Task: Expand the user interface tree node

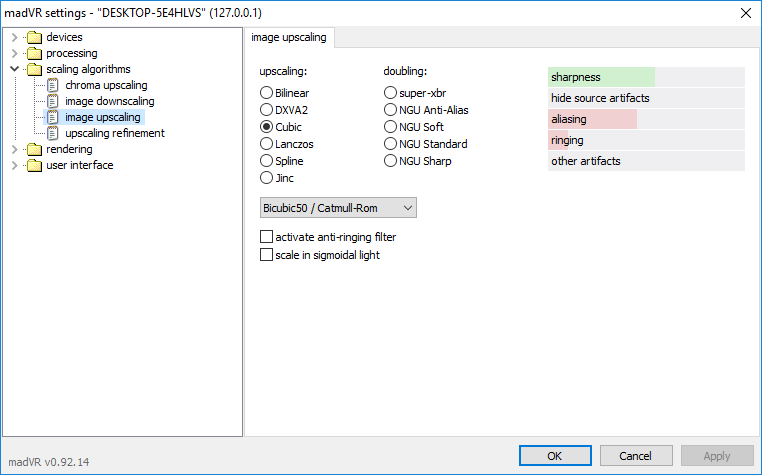Action: 15,165
